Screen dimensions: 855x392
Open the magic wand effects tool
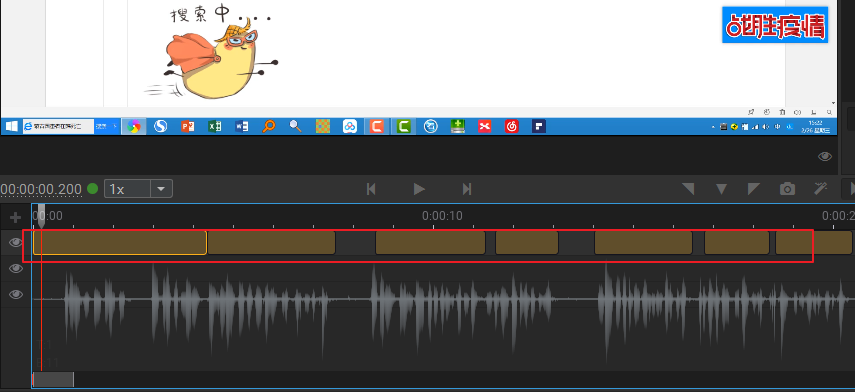[821, 189]
